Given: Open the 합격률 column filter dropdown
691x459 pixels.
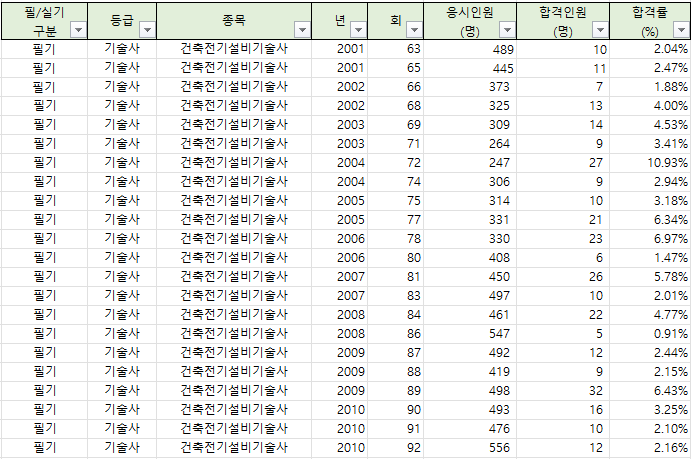Looking at the screenshot, I should click(681, 30).
